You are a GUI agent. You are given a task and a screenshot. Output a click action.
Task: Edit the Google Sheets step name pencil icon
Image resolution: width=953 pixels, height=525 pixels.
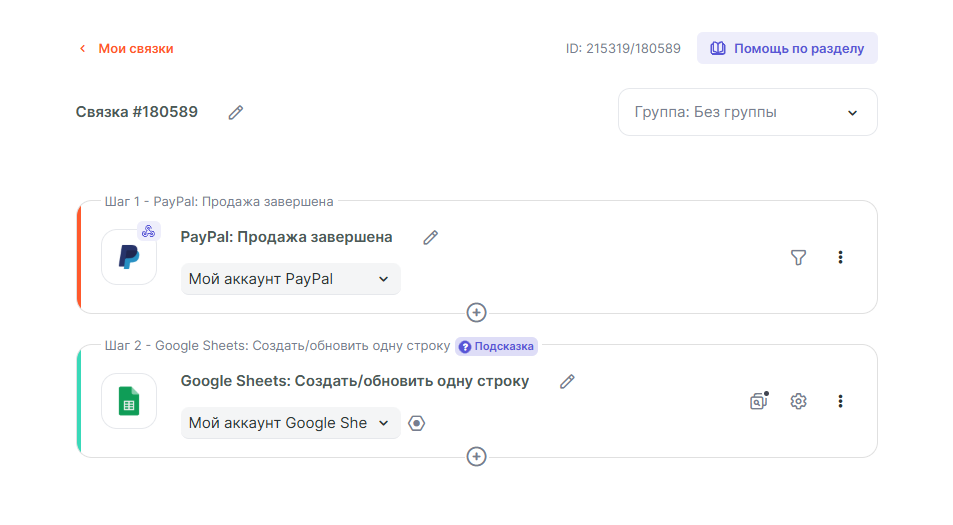[567, 382]
